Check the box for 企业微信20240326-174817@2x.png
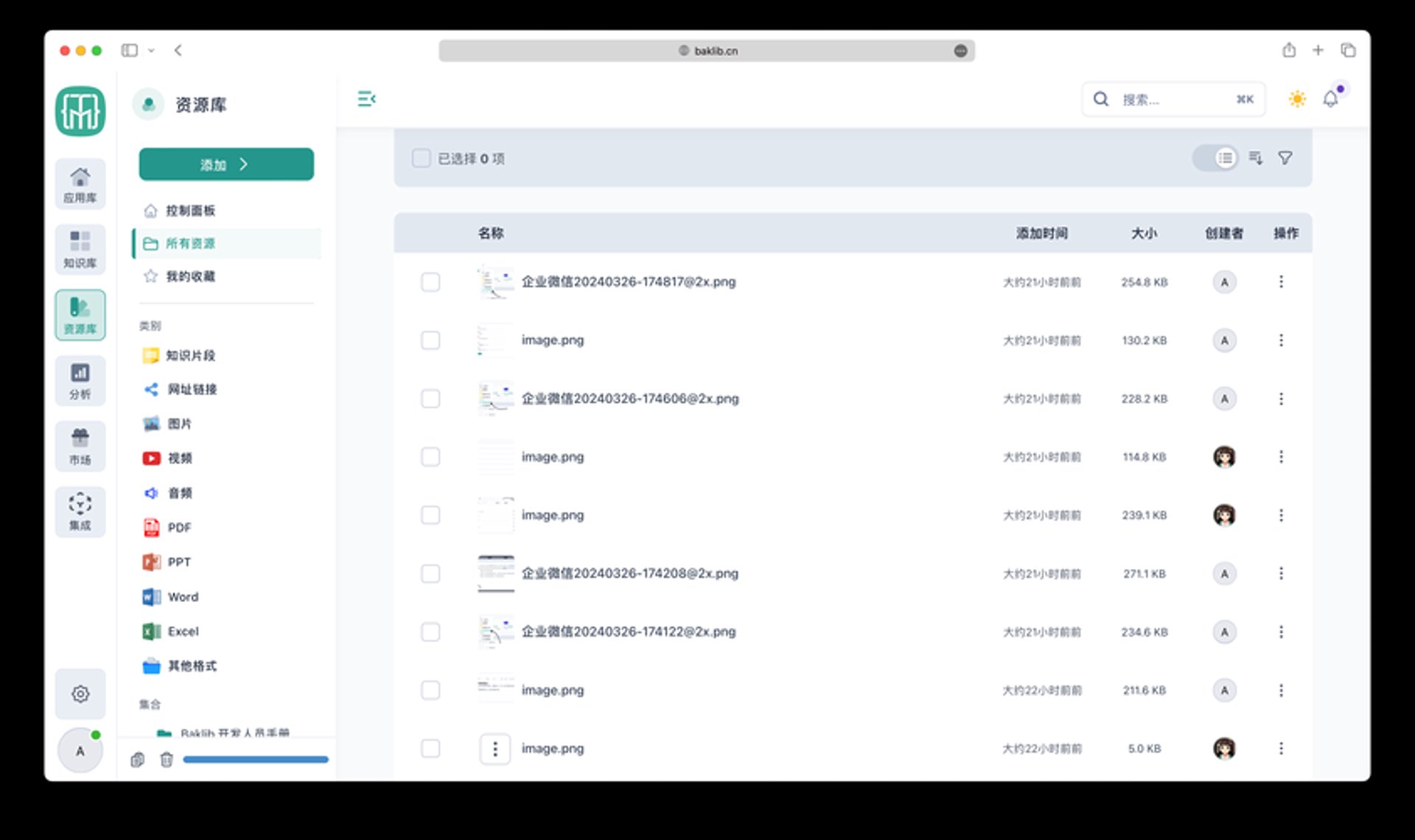1415x840 pixels. pos(430,281)
